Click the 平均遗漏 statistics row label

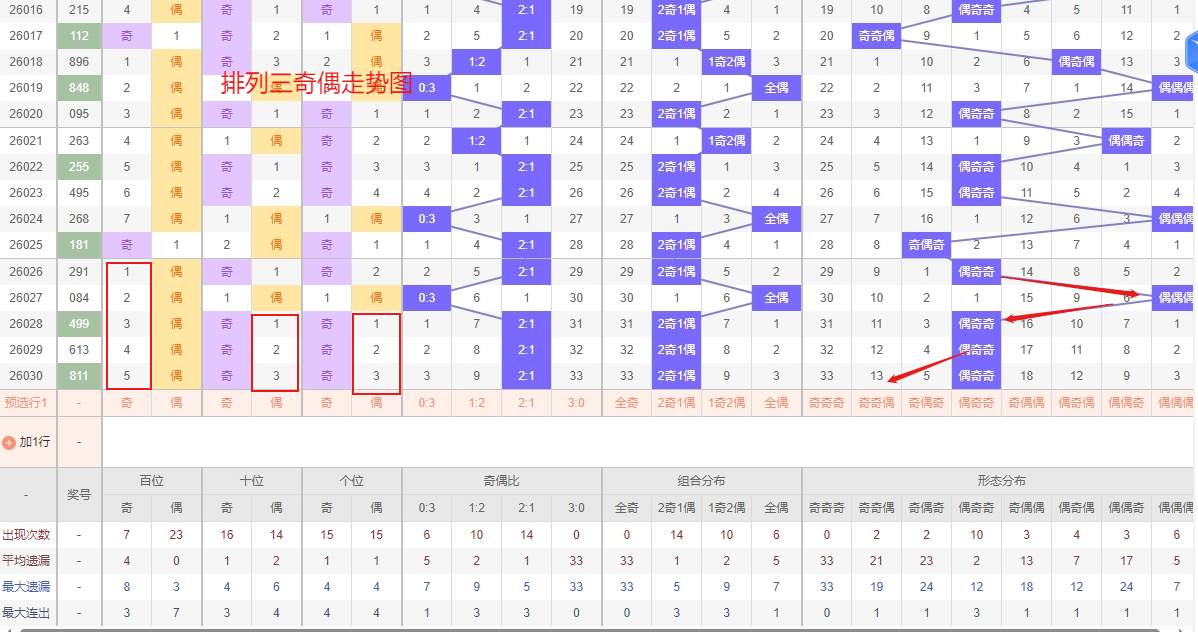point(27,561)
